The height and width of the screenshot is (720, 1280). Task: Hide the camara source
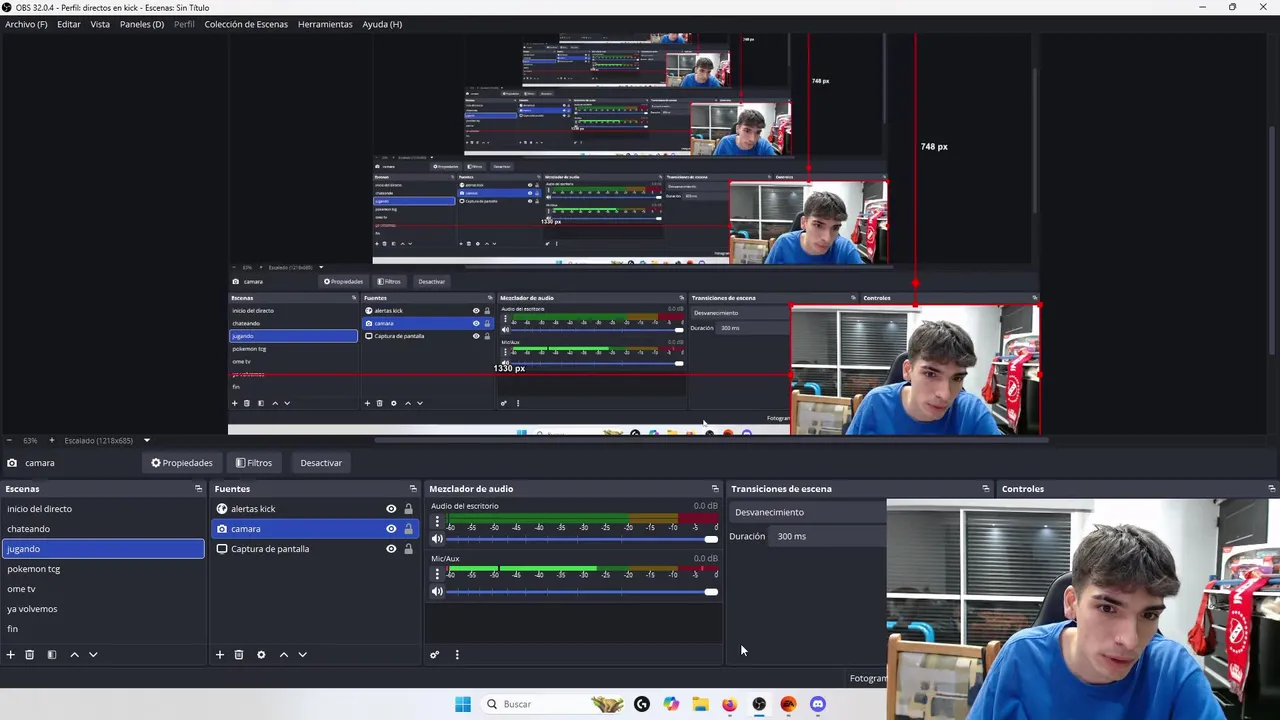click(x=391, y=529)
